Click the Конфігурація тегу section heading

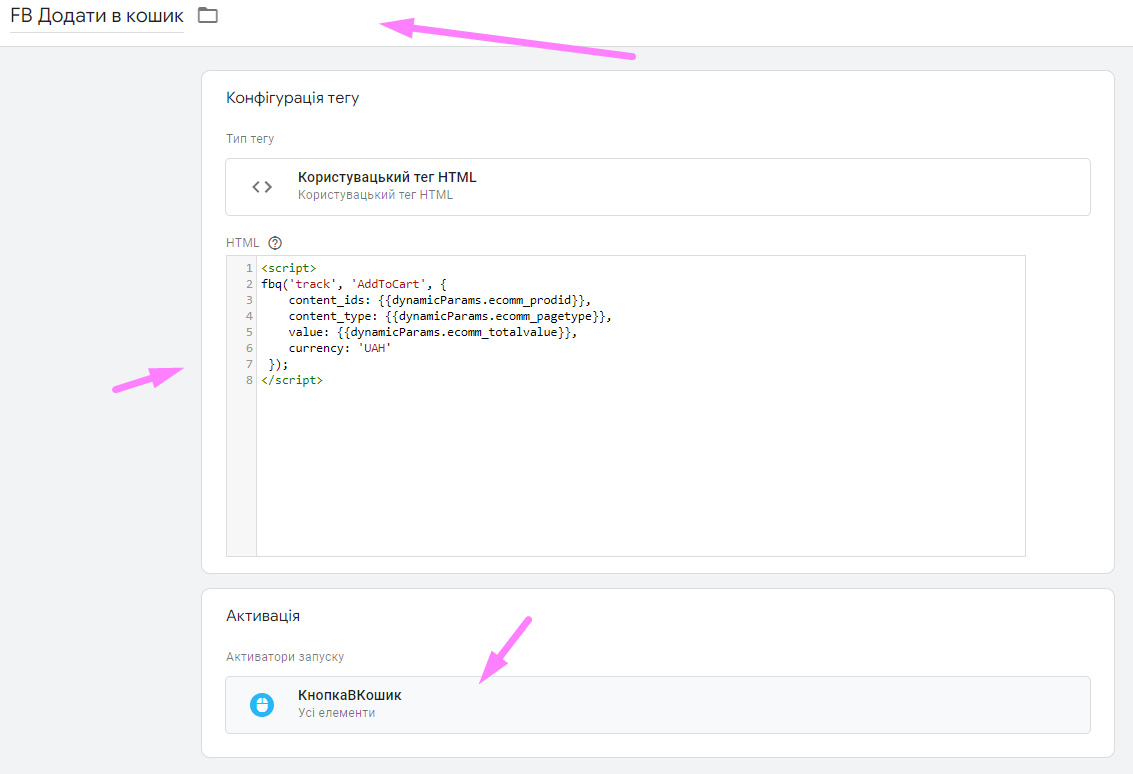(x=292, y=98)
